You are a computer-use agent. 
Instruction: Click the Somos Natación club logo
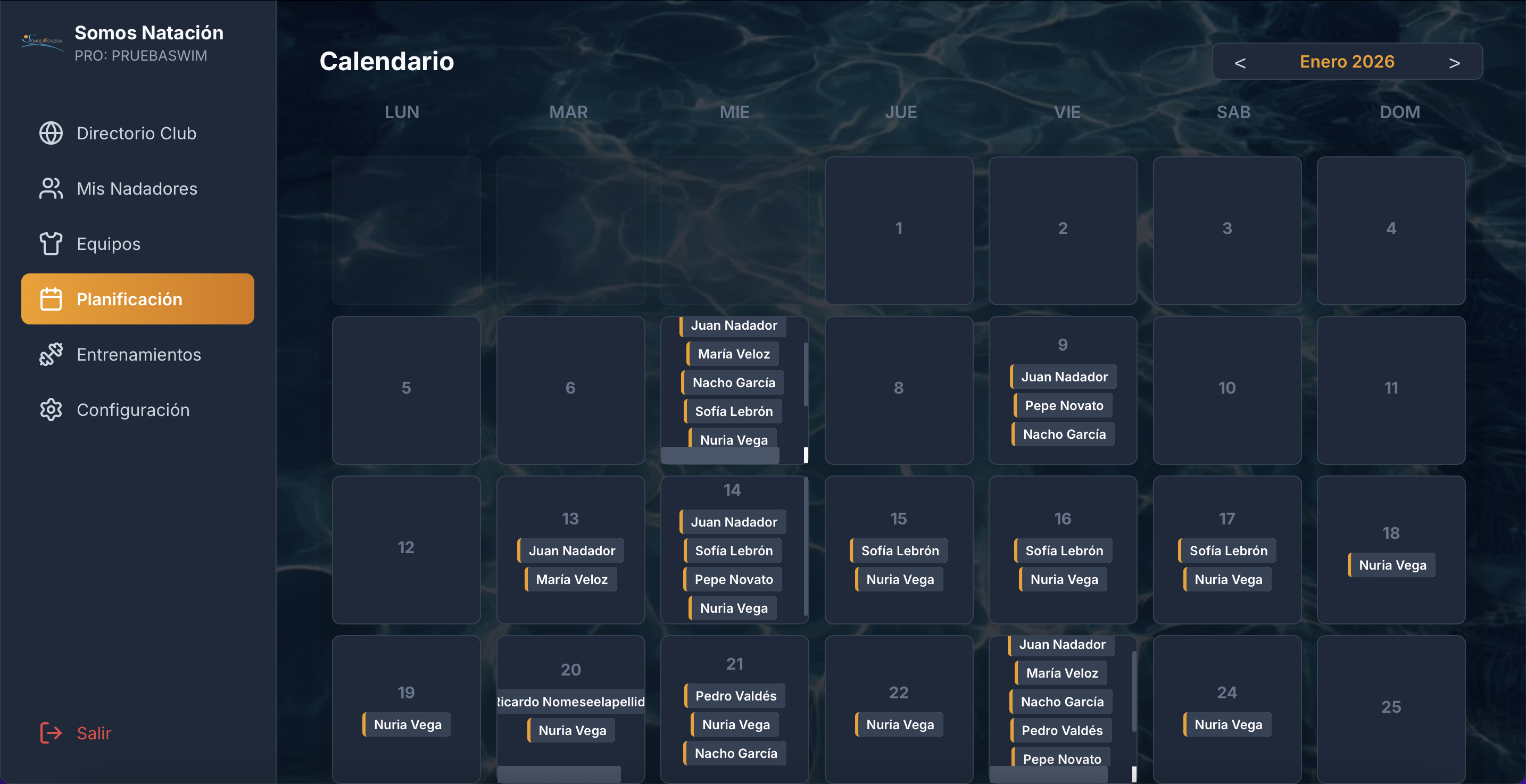(41, 41)
